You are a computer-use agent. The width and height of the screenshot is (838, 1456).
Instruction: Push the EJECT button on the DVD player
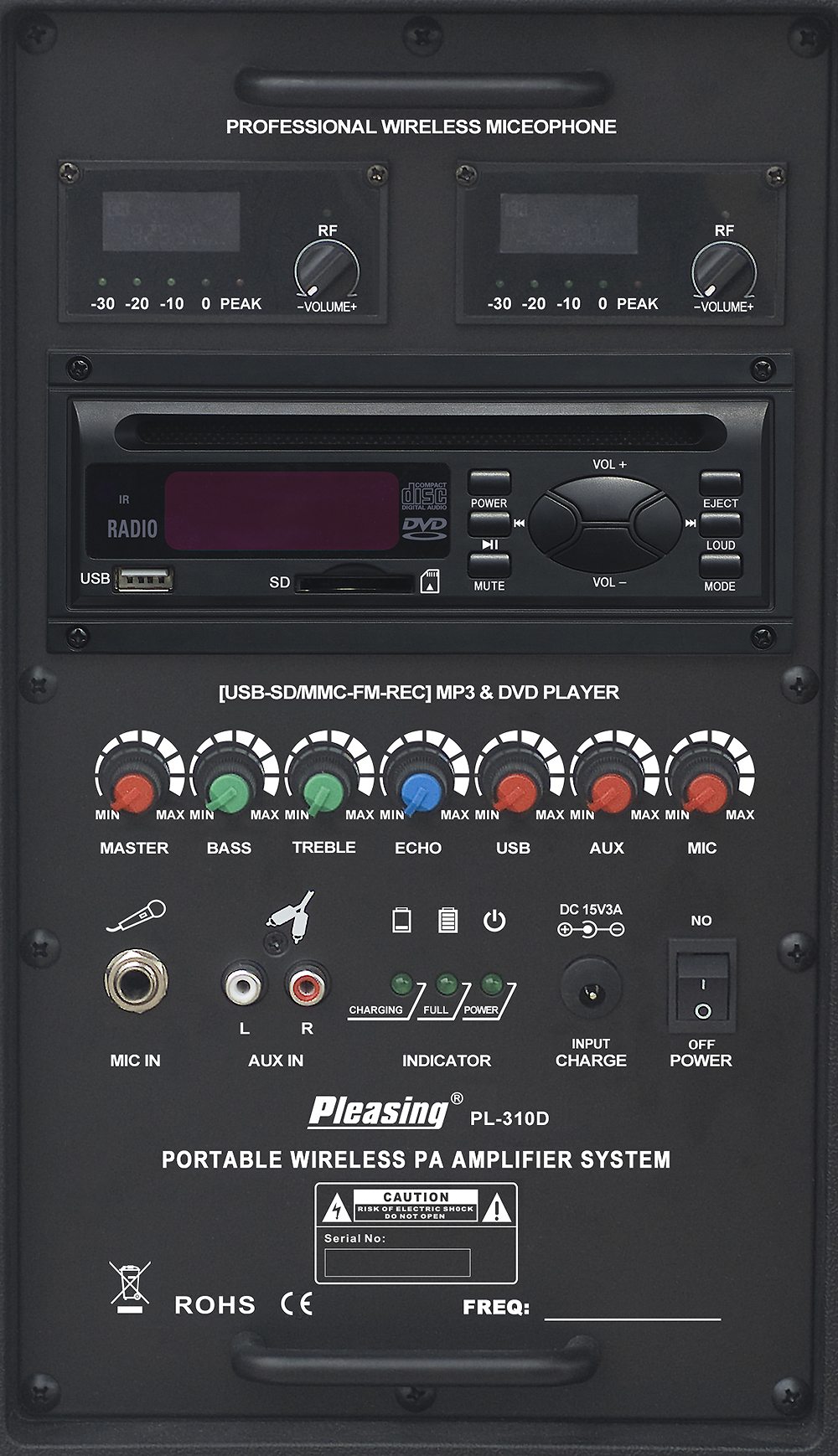[x=721, y=483]
